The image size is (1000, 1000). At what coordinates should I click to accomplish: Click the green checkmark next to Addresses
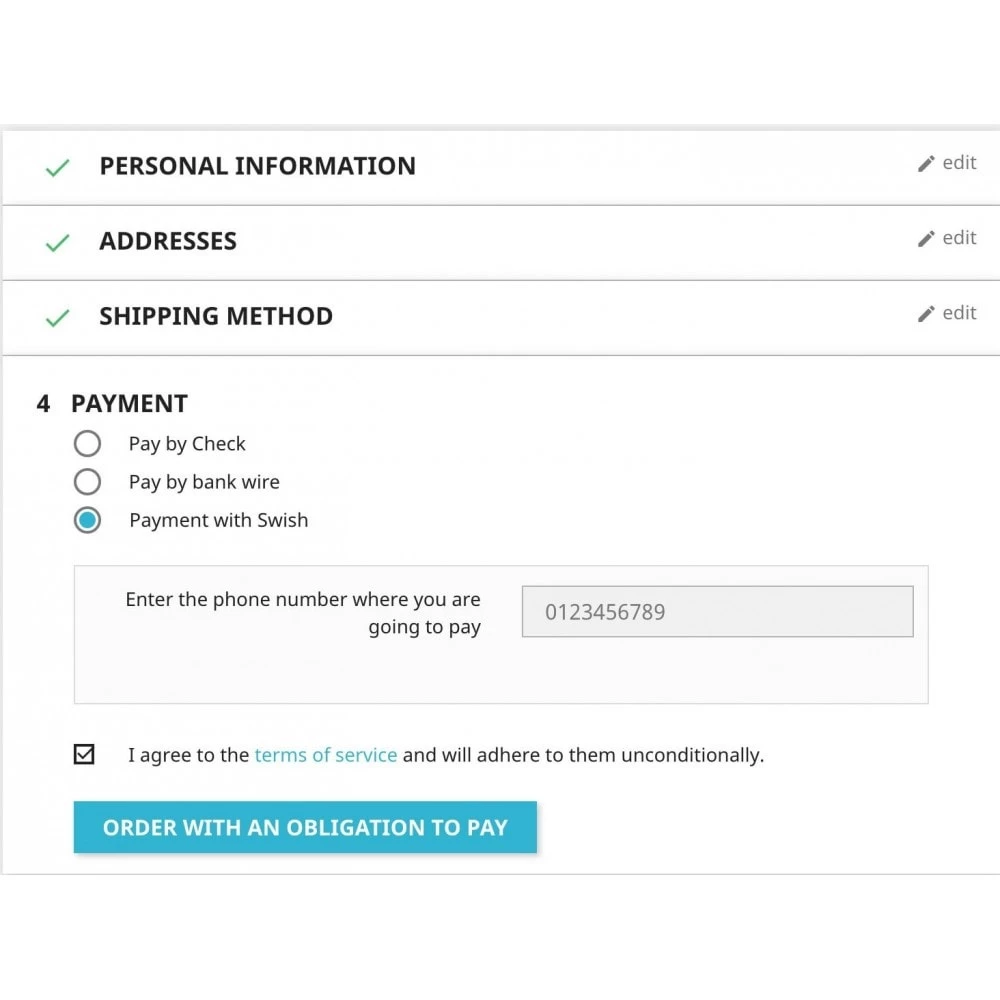(57, 242)
